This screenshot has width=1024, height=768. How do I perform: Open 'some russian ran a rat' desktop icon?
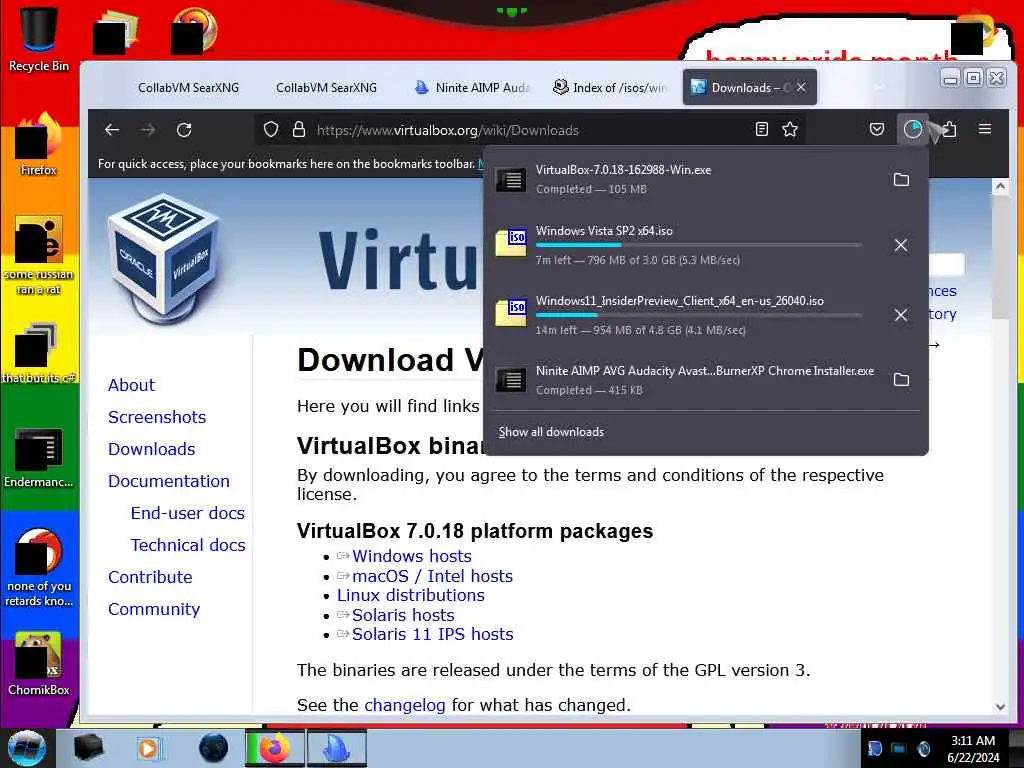(39, 255)
